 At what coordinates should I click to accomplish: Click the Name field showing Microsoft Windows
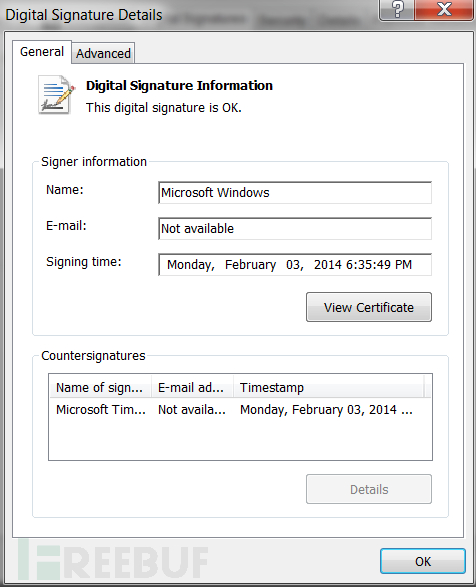point(295,193)
